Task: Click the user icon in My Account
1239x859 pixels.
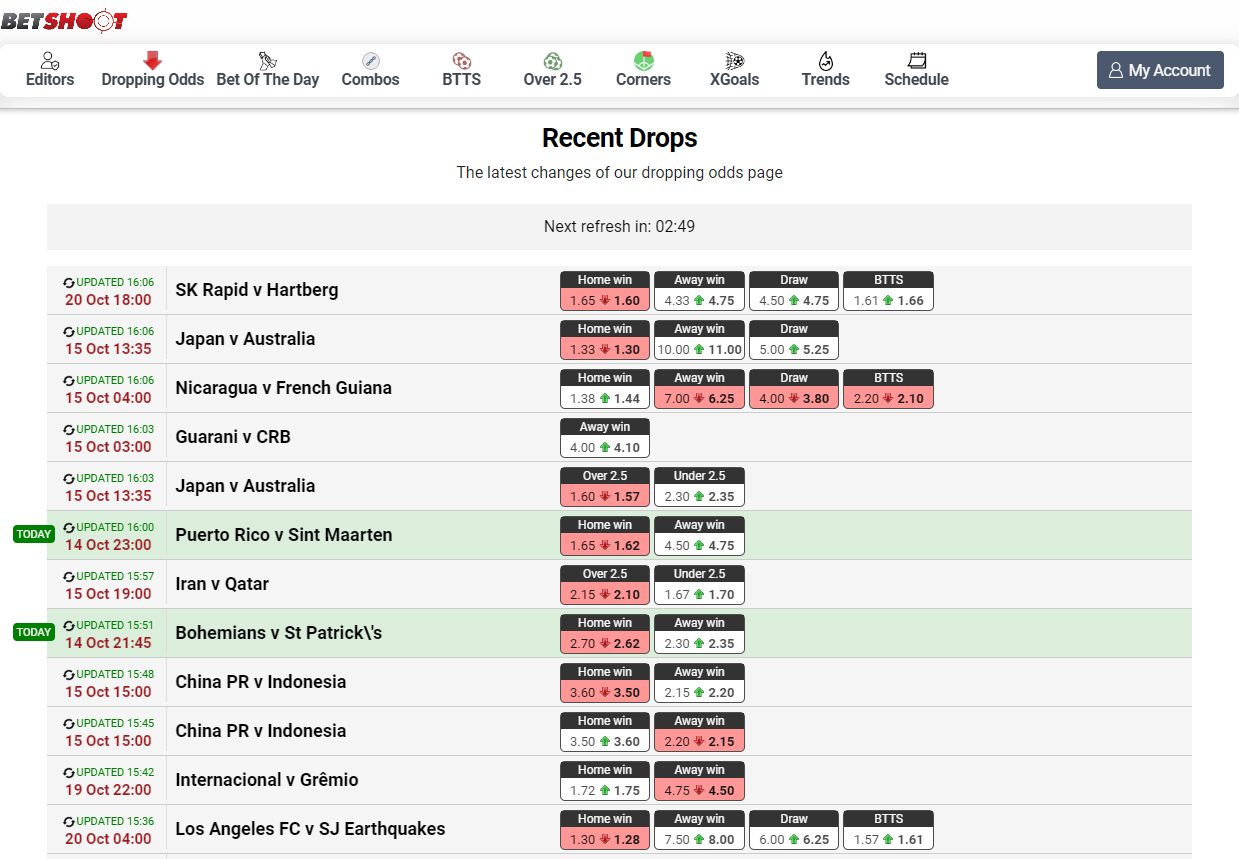Action: pos(1116,71)
